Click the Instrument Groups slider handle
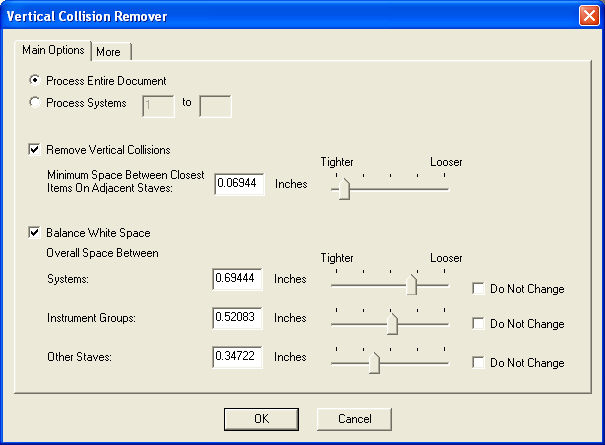The image size is (605, 445). click(x=393, y=323)
